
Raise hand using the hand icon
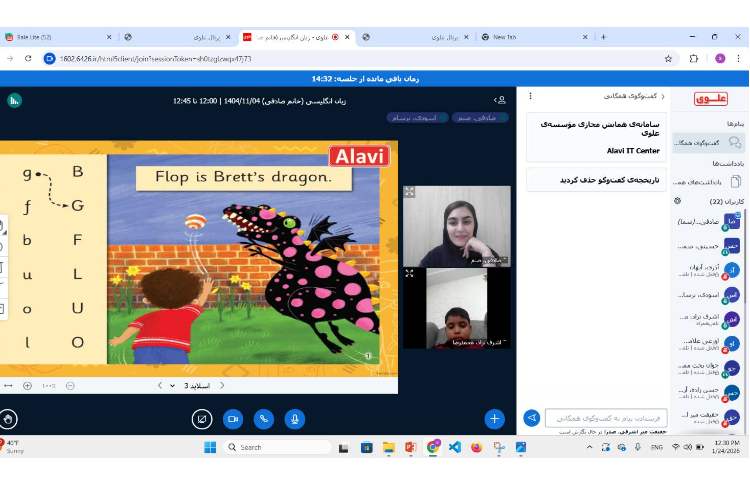click(x=8, y=419)
